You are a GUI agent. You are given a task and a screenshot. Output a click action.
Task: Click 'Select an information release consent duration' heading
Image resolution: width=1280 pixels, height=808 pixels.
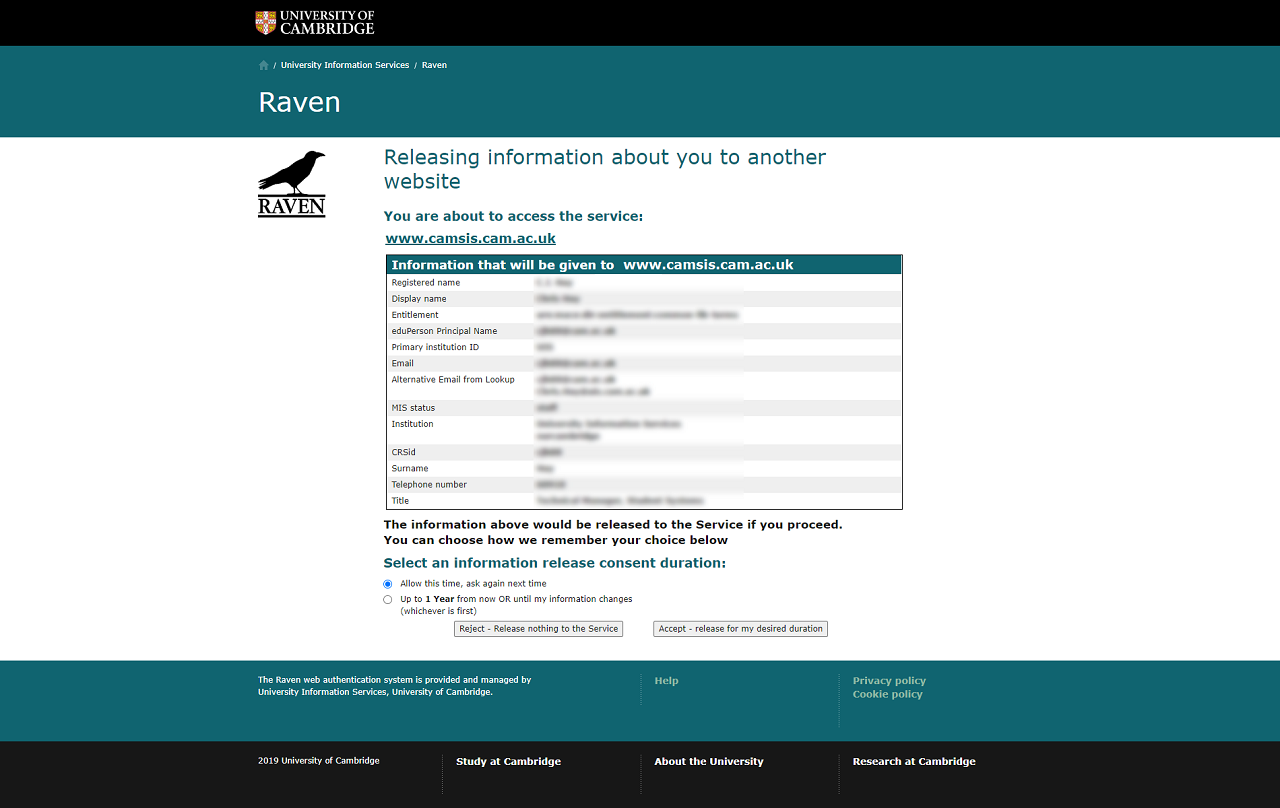(x=555, y=563)
